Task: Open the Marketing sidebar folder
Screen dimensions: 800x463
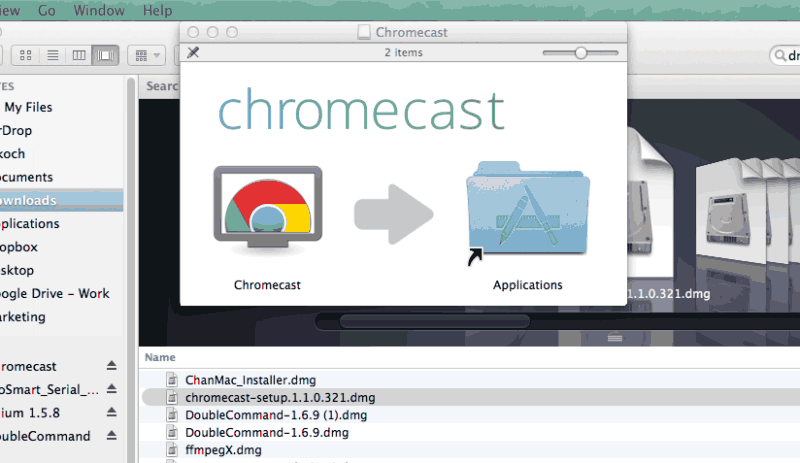Action: (23, 317)
